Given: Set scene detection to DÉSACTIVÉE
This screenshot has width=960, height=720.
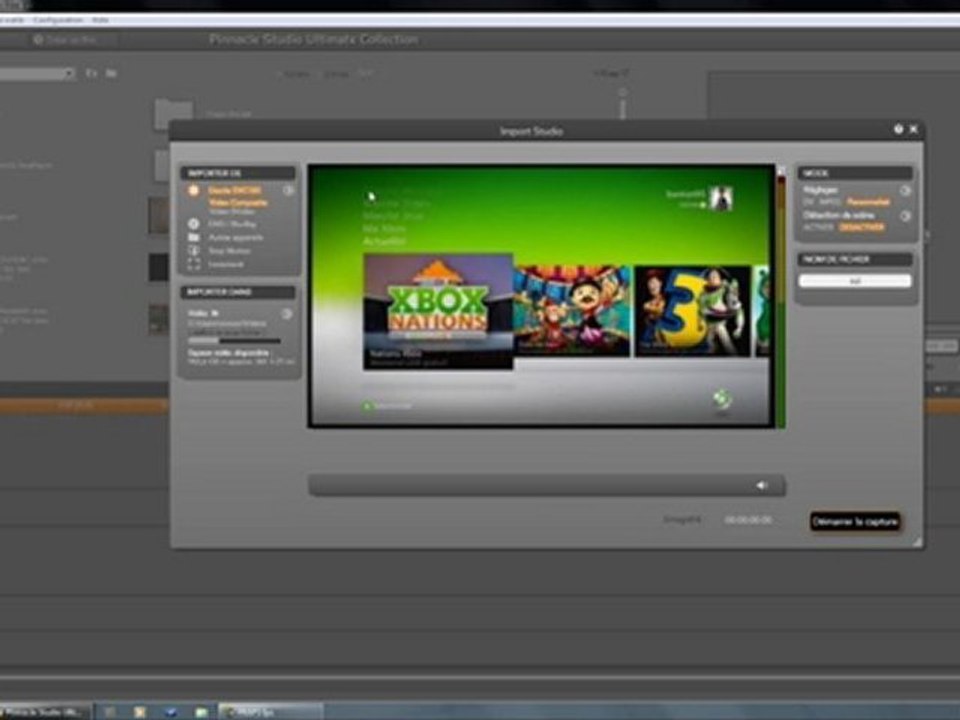Looking at the screenshot, I should point(861,227).
